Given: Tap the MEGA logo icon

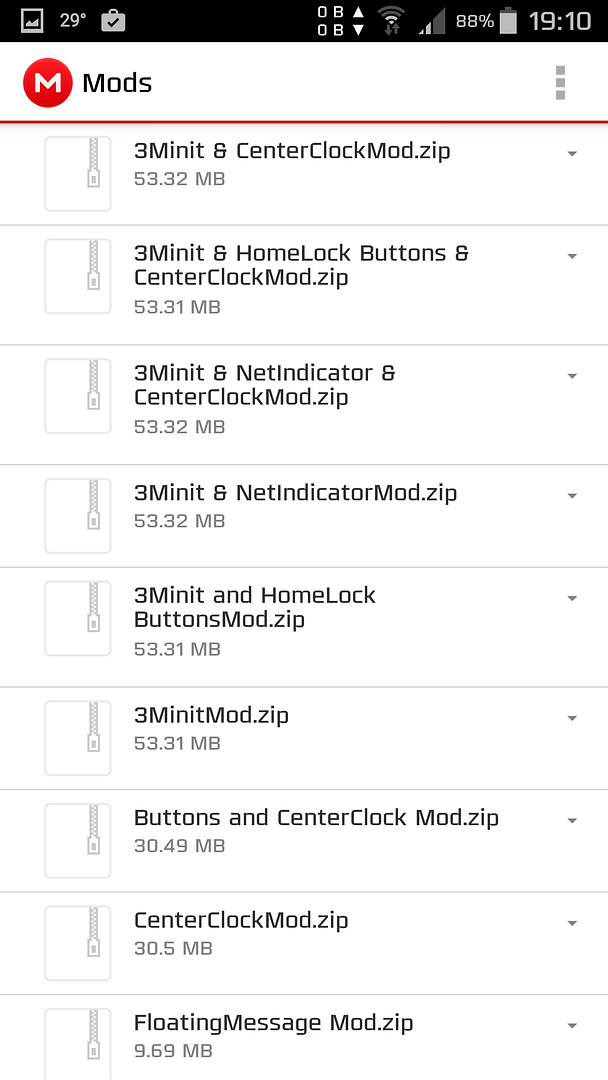Looking at the screenshot, I should (x=47, y=82).
